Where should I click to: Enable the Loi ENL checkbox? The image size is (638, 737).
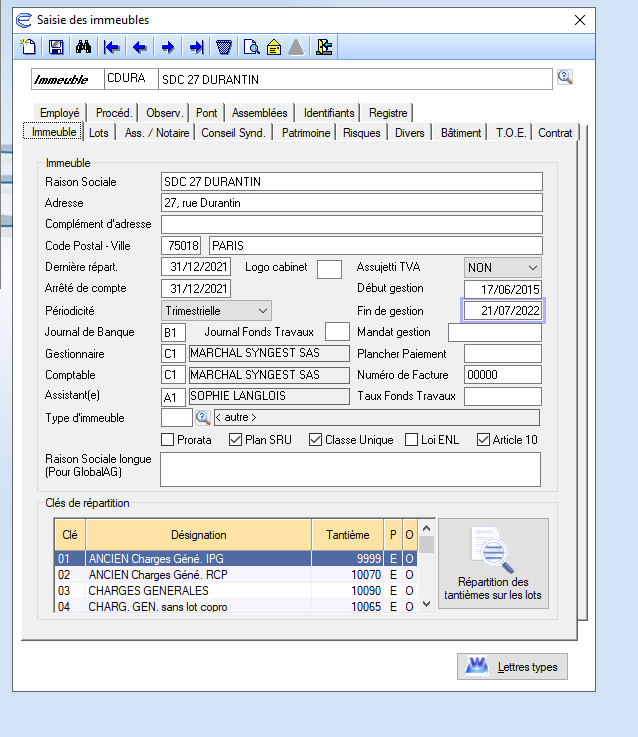coord(411,439)
